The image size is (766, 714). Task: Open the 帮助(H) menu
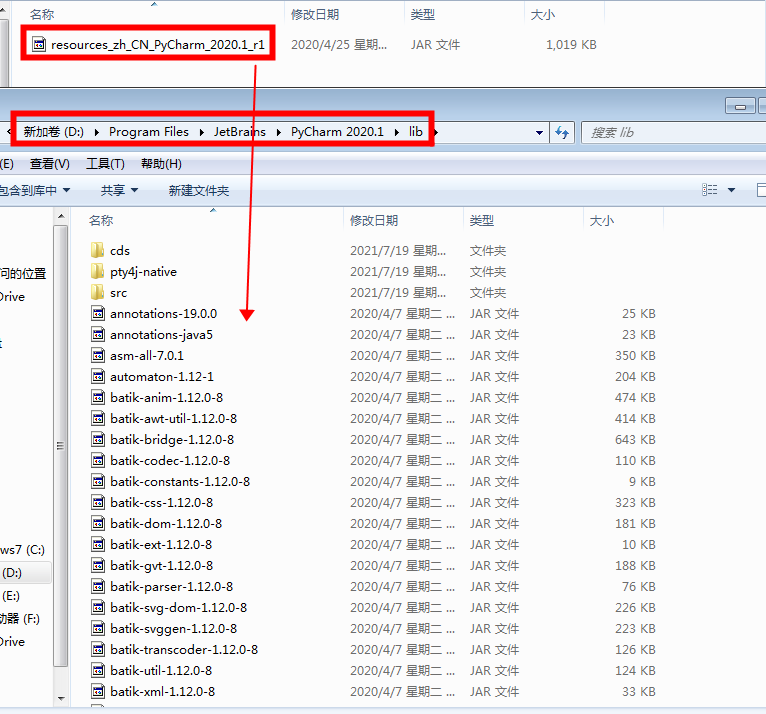[161, 164]
